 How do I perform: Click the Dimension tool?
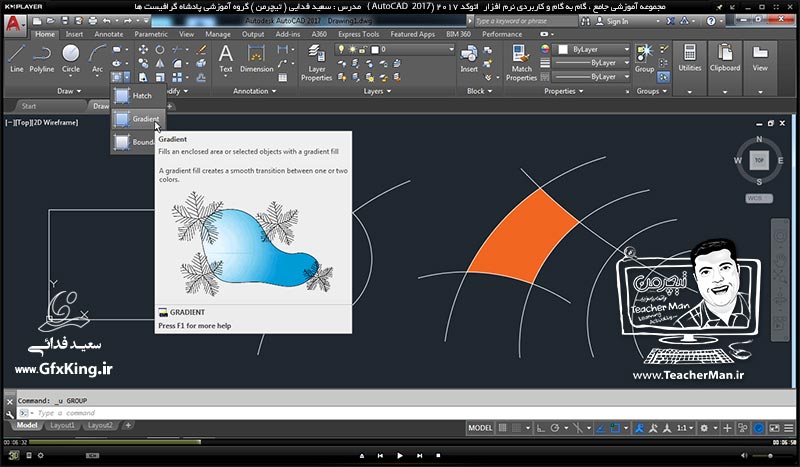(x=256, y=59)
